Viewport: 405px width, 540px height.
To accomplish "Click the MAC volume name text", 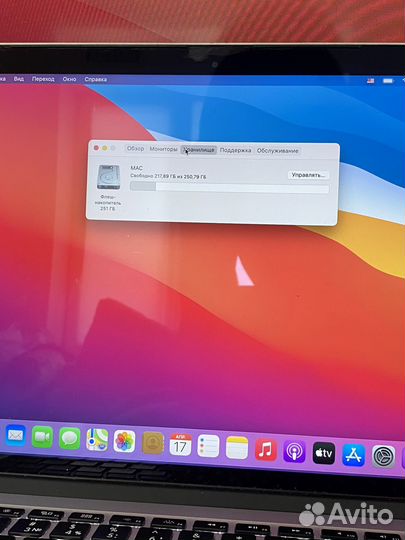I will [x=136, y=168].
